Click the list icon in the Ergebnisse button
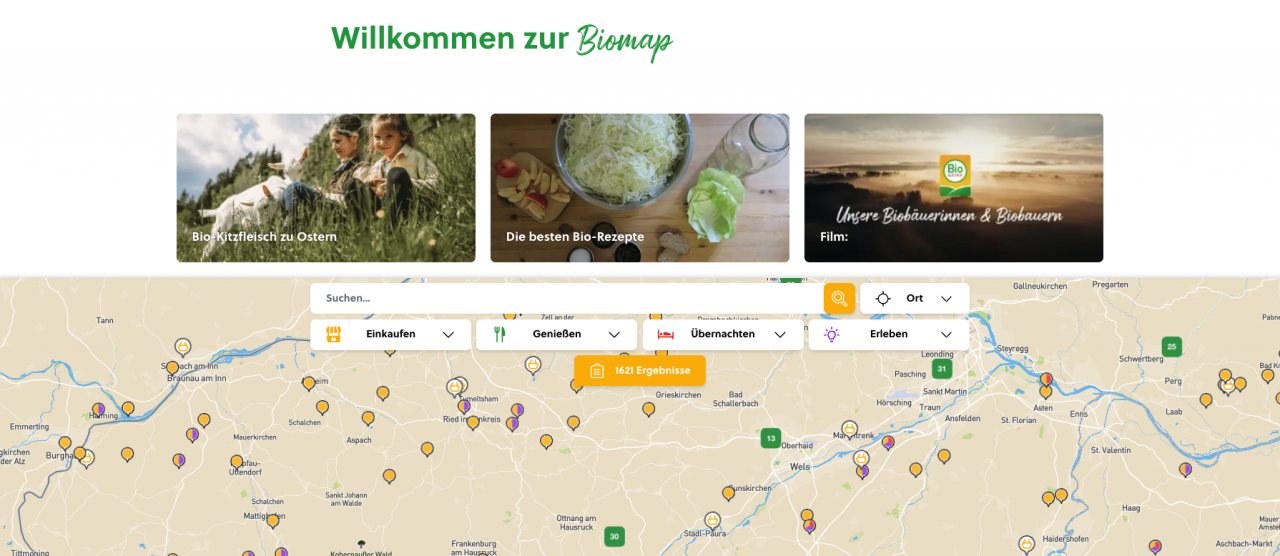 [x=597, y=371]
